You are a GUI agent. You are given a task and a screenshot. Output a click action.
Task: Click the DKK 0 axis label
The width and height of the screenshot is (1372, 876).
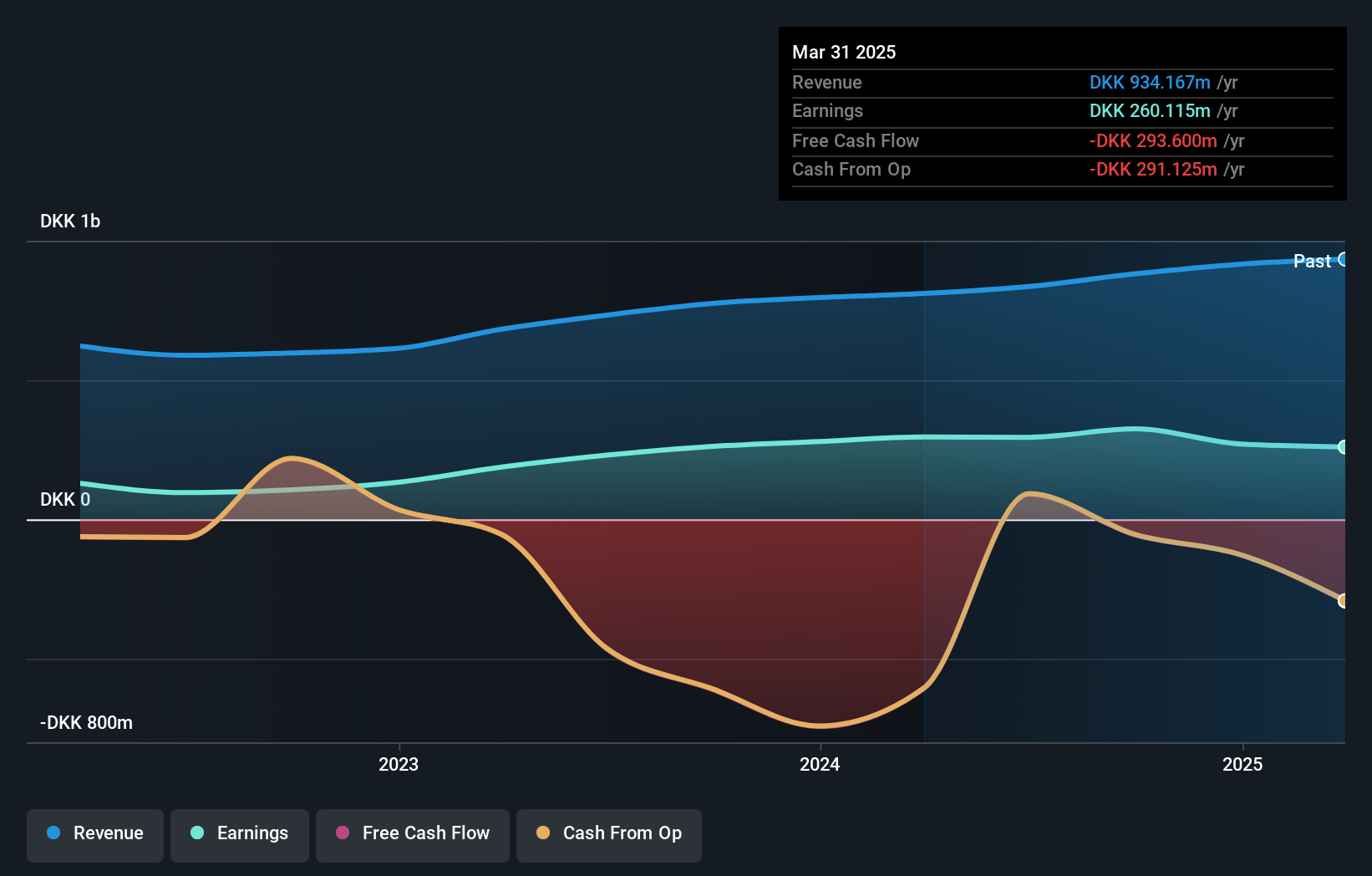(x=65, y=500)
